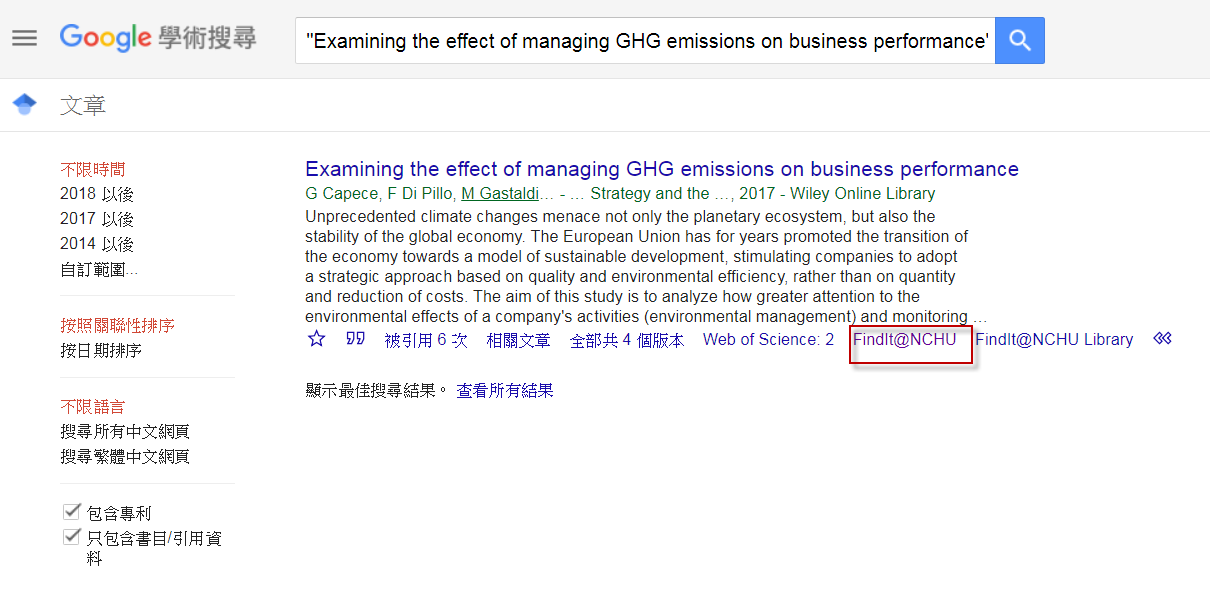Click the Google Scholar logo

pyautogui.click(x=158, y=39)
